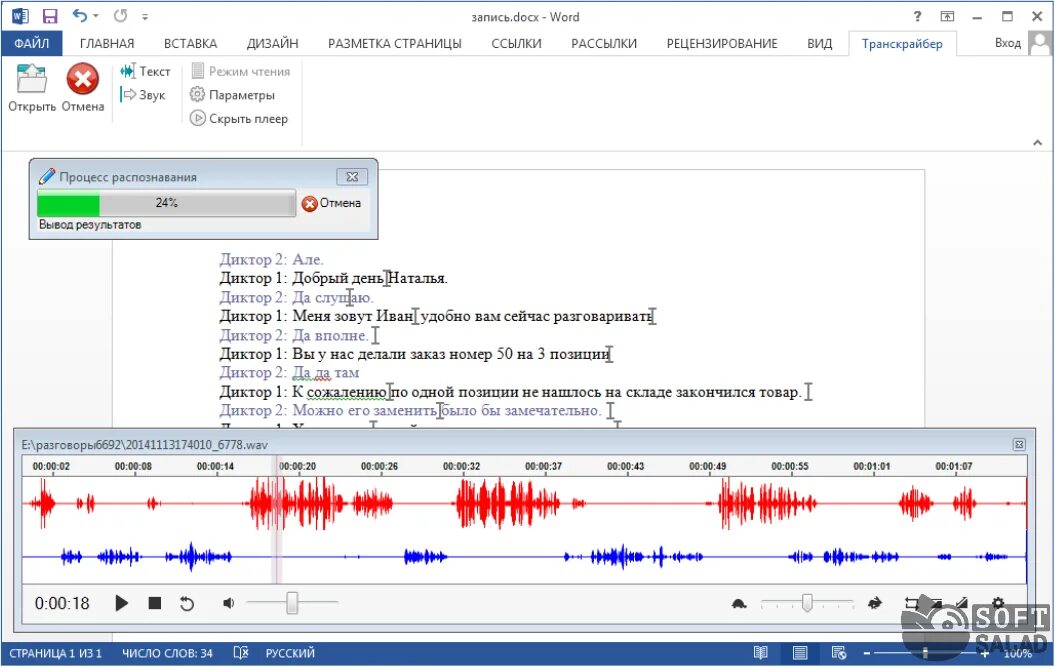1055x667 pixels.
Task: Open Параметры transcriber settings
Action: point(233,95)
